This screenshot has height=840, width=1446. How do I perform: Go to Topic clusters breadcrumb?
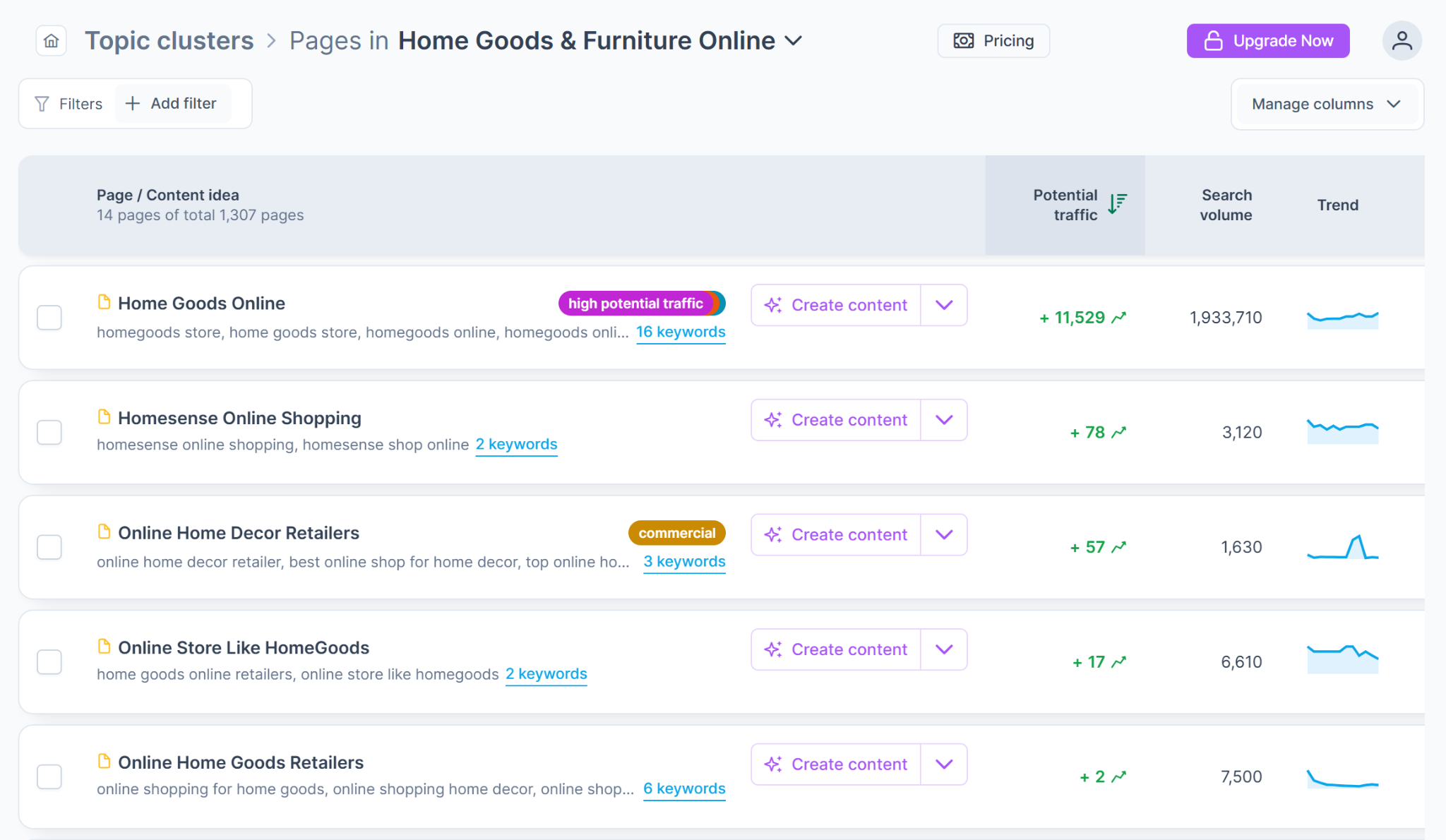click(169, 41)
